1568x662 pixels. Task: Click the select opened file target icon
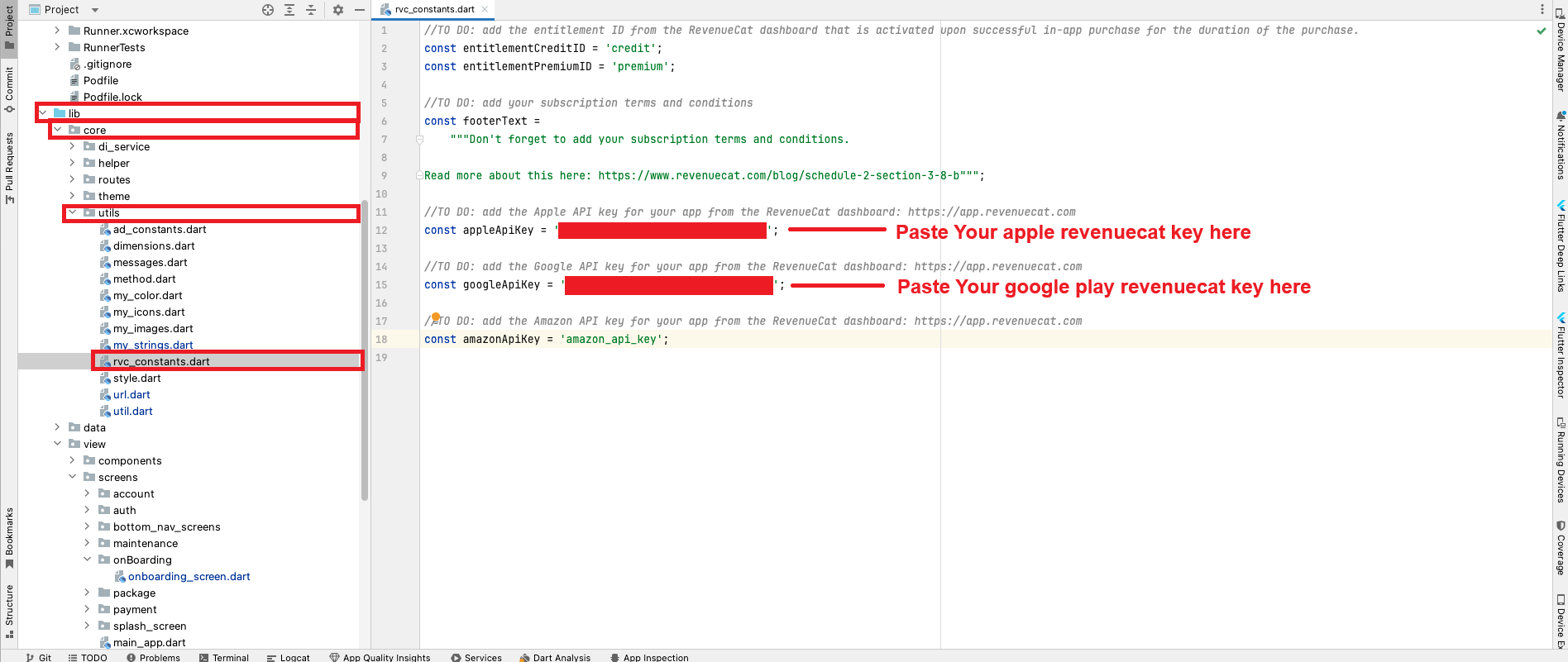tap(268, 10)
